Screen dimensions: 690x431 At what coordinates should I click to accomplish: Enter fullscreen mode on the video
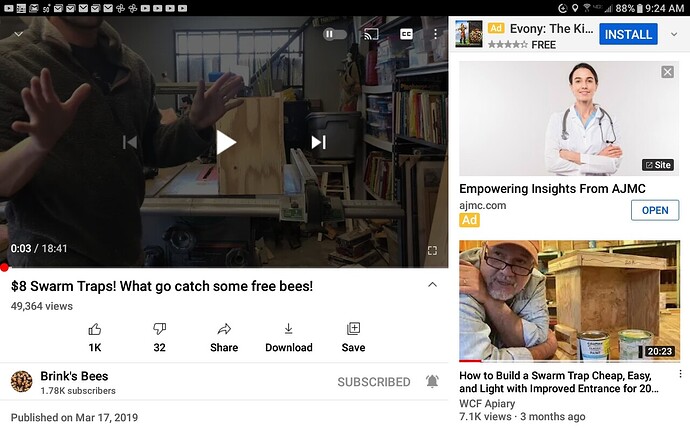[432, 250]
